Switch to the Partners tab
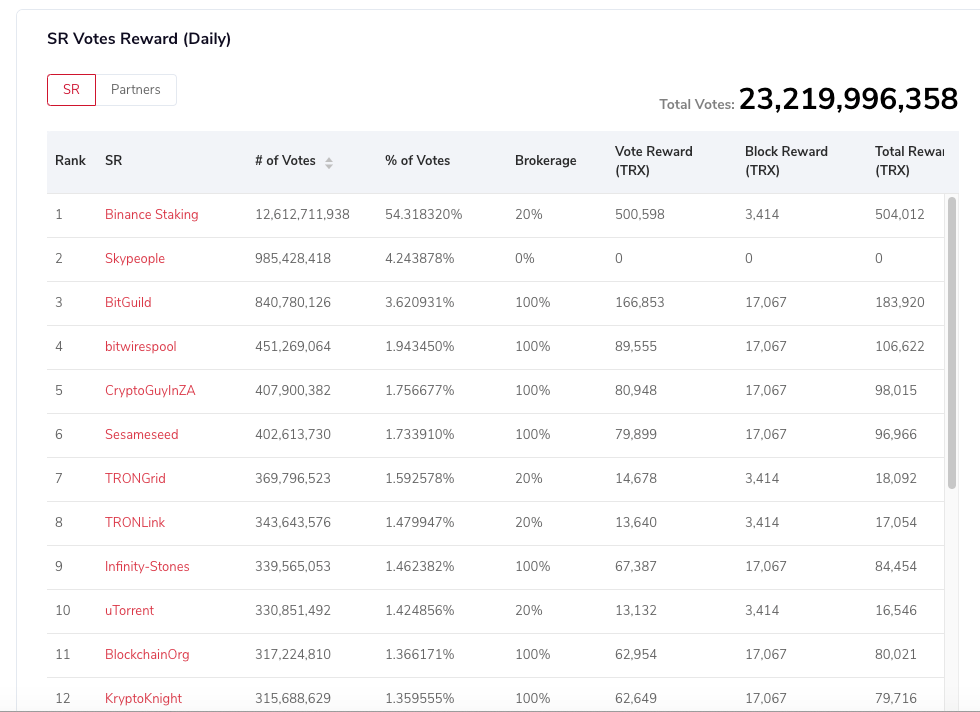This screenshot has width=980, height=712. point(136,89)
